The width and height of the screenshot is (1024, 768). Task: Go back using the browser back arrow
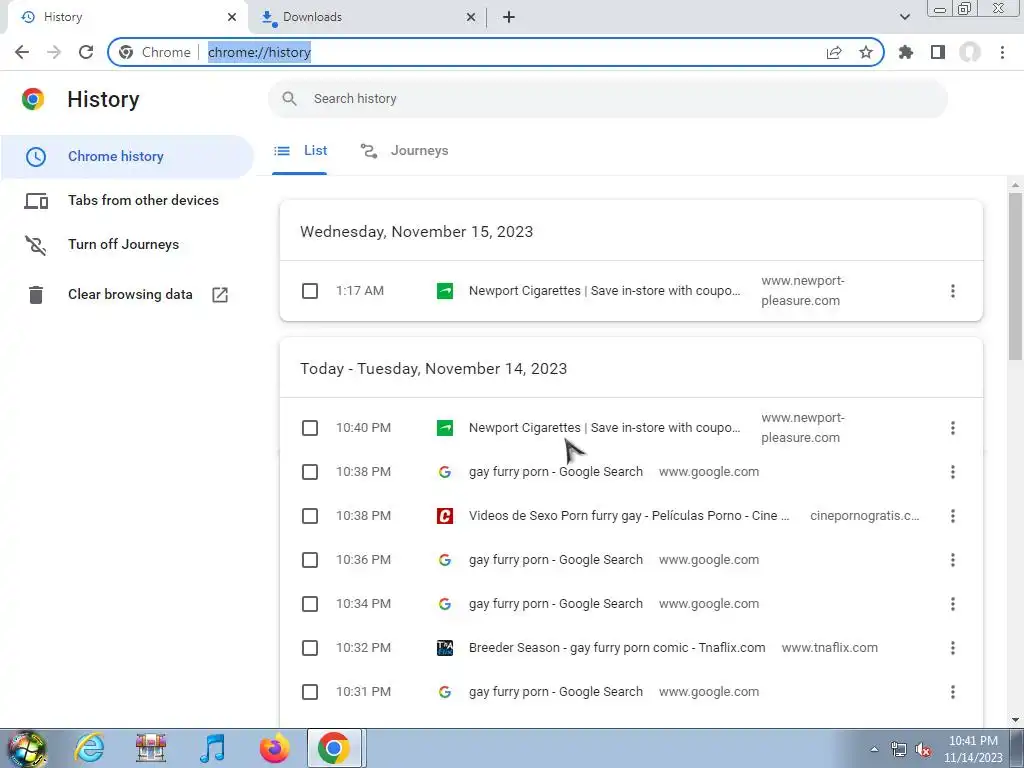coord(22,52)
